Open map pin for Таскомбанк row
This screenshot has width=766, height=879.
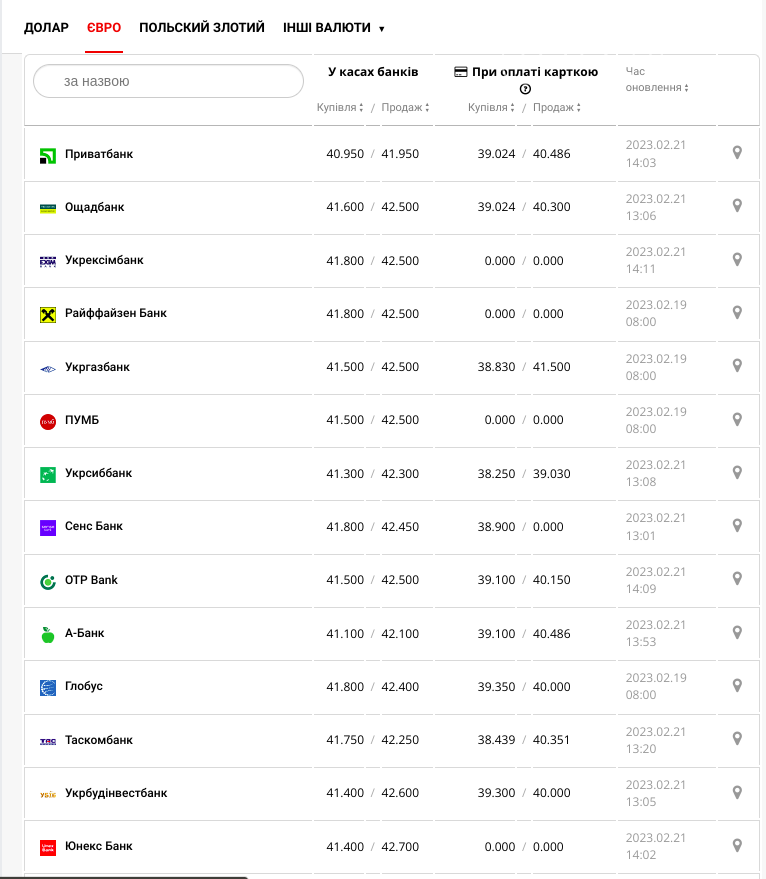coord(737,739)
